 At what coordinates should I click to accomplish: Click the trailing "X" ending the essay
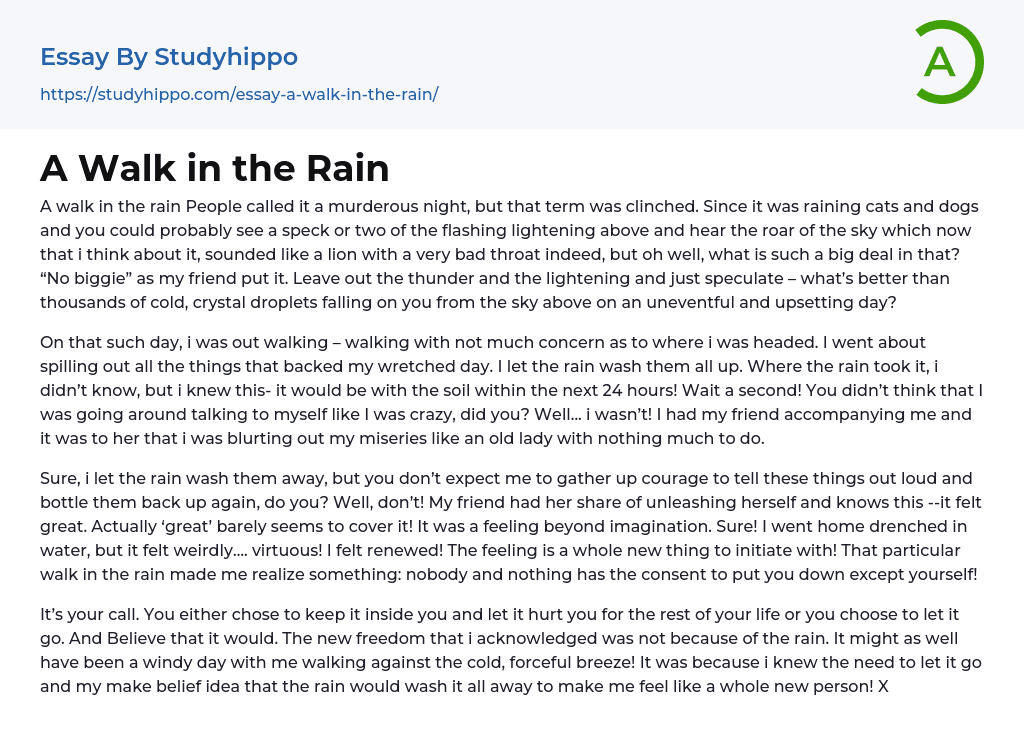[881, 686]
